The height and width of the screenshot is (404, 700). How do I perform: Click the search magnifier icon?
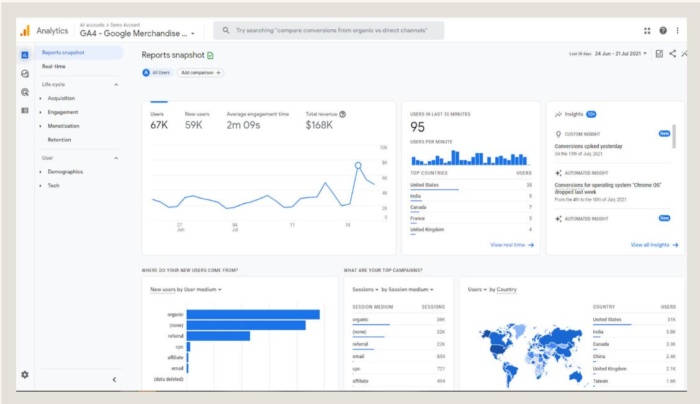pyautogui.click(x=226, y=30)
